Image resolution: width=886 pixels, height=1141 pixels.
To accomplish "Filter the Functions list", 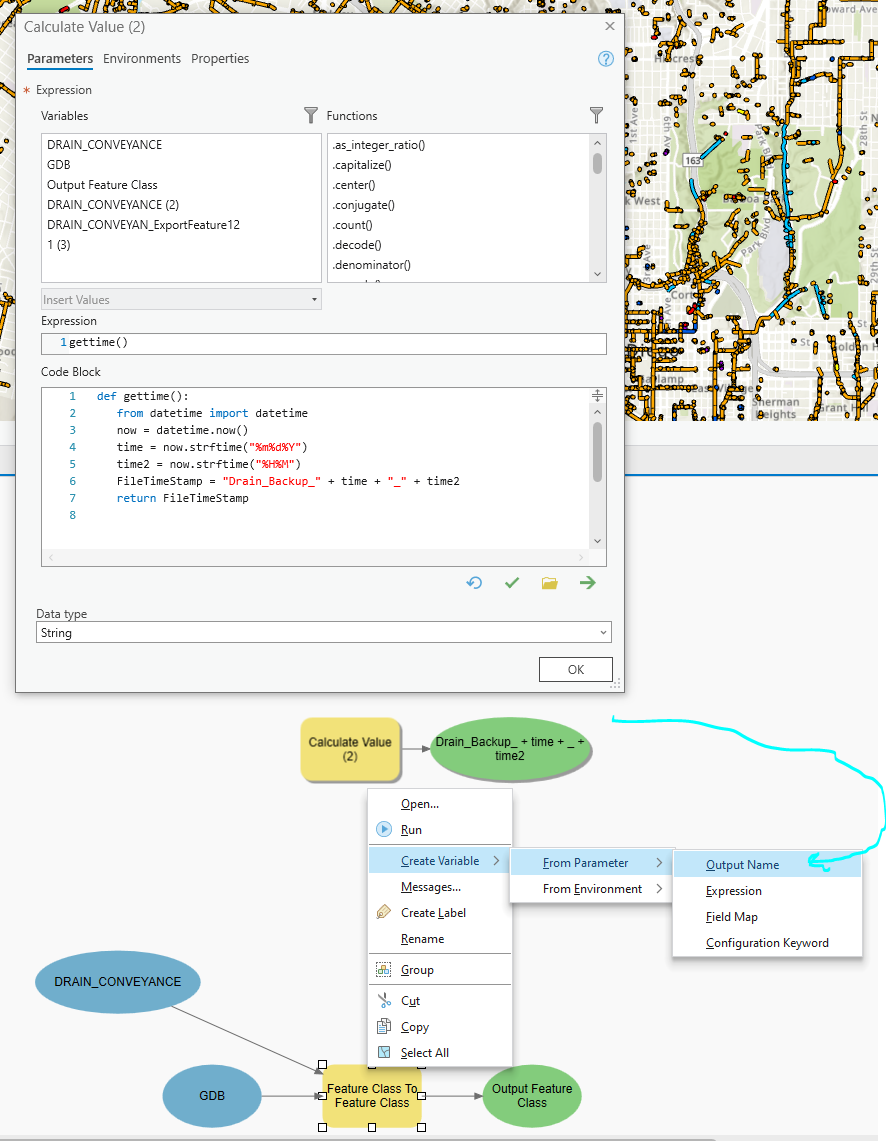I will [596, 115].
